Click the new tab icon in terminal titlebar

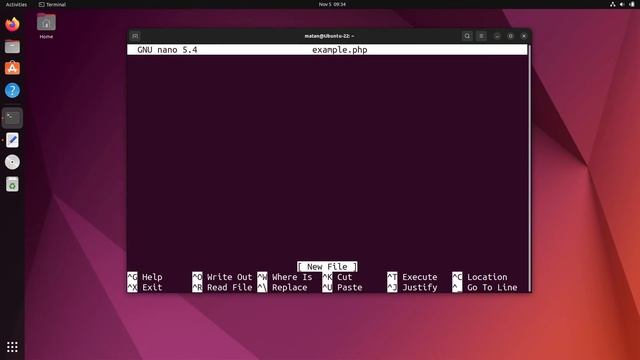pos(135,36)
